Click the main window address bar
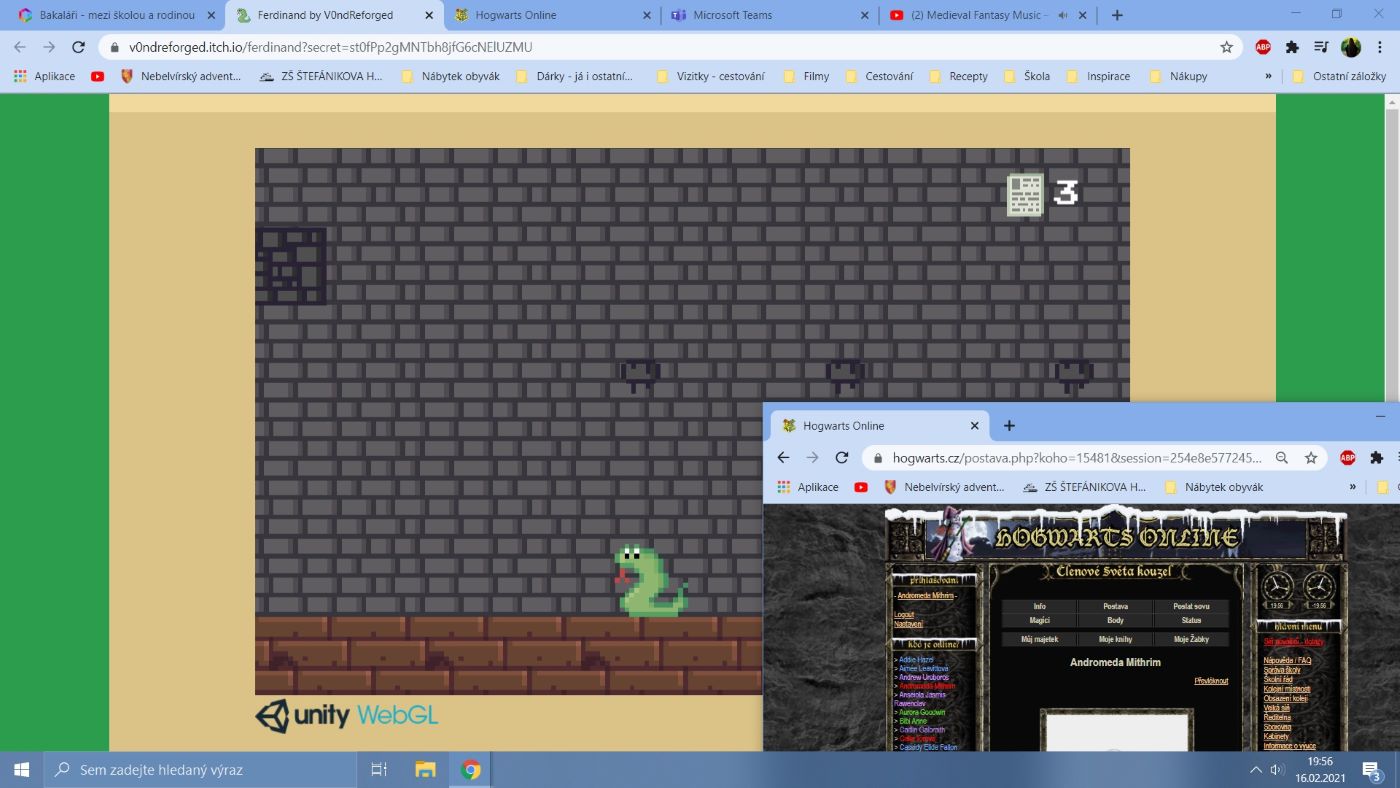 (x=670, y=47)
